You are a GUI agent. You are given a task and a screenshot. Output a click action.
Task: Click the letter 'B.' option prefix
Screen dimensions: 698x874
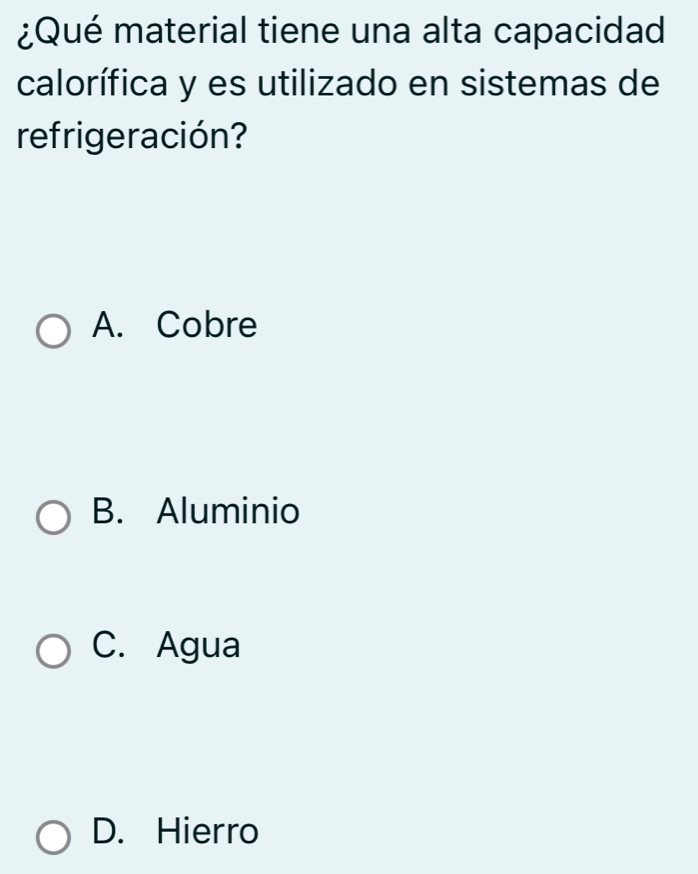tap(112, 512)
